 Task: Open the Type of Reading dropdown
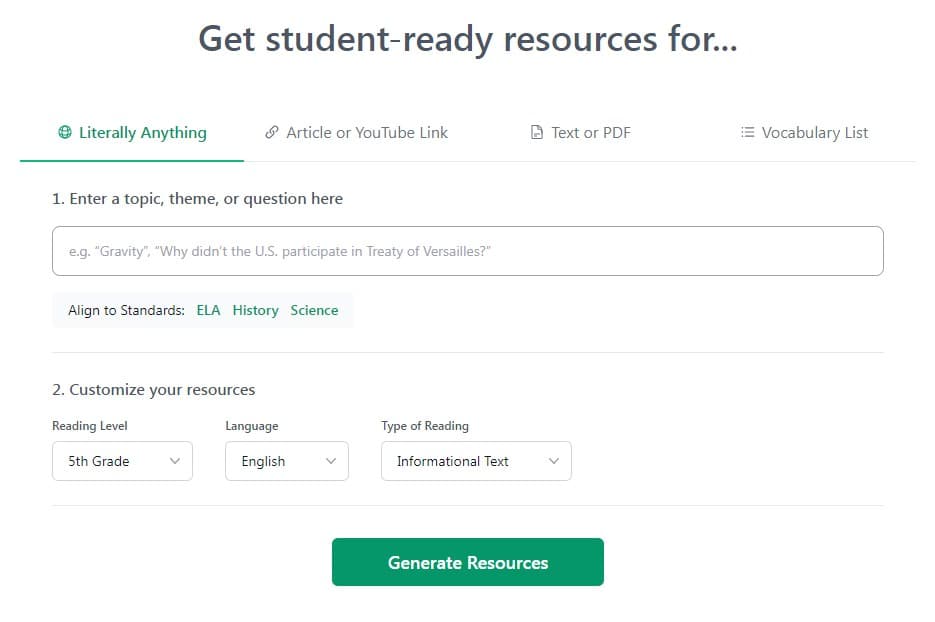pyautogui.click(x=476, y=461)
